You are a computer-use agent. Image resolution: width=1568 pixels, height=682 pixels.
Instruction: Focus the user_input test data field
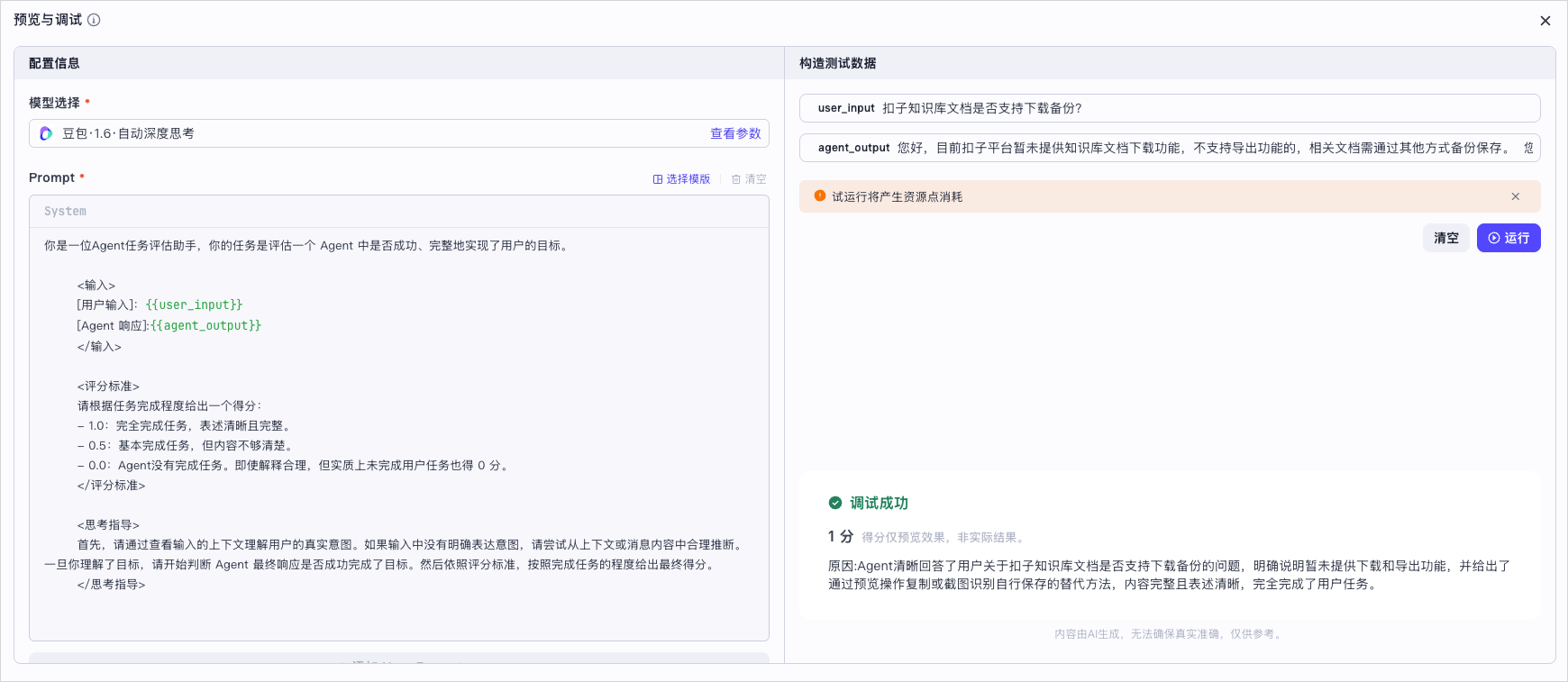tap(1170, 108)
